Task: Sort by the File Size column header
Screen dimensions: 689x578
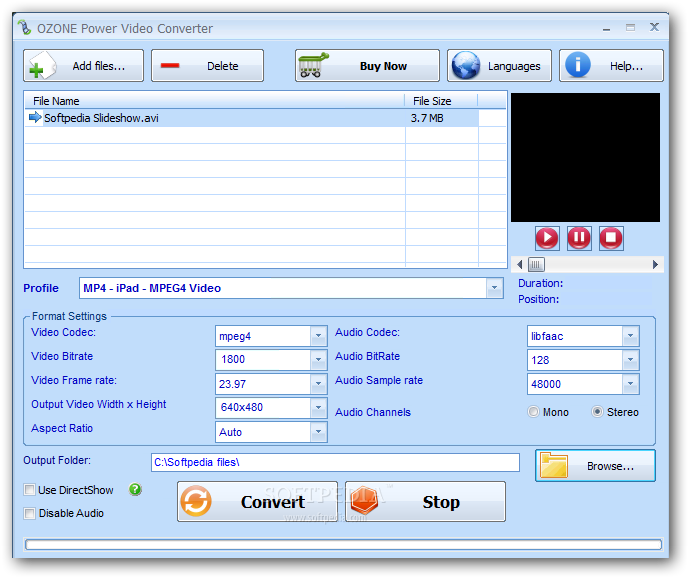Action: pyautogui.click(x=441, y=101)
